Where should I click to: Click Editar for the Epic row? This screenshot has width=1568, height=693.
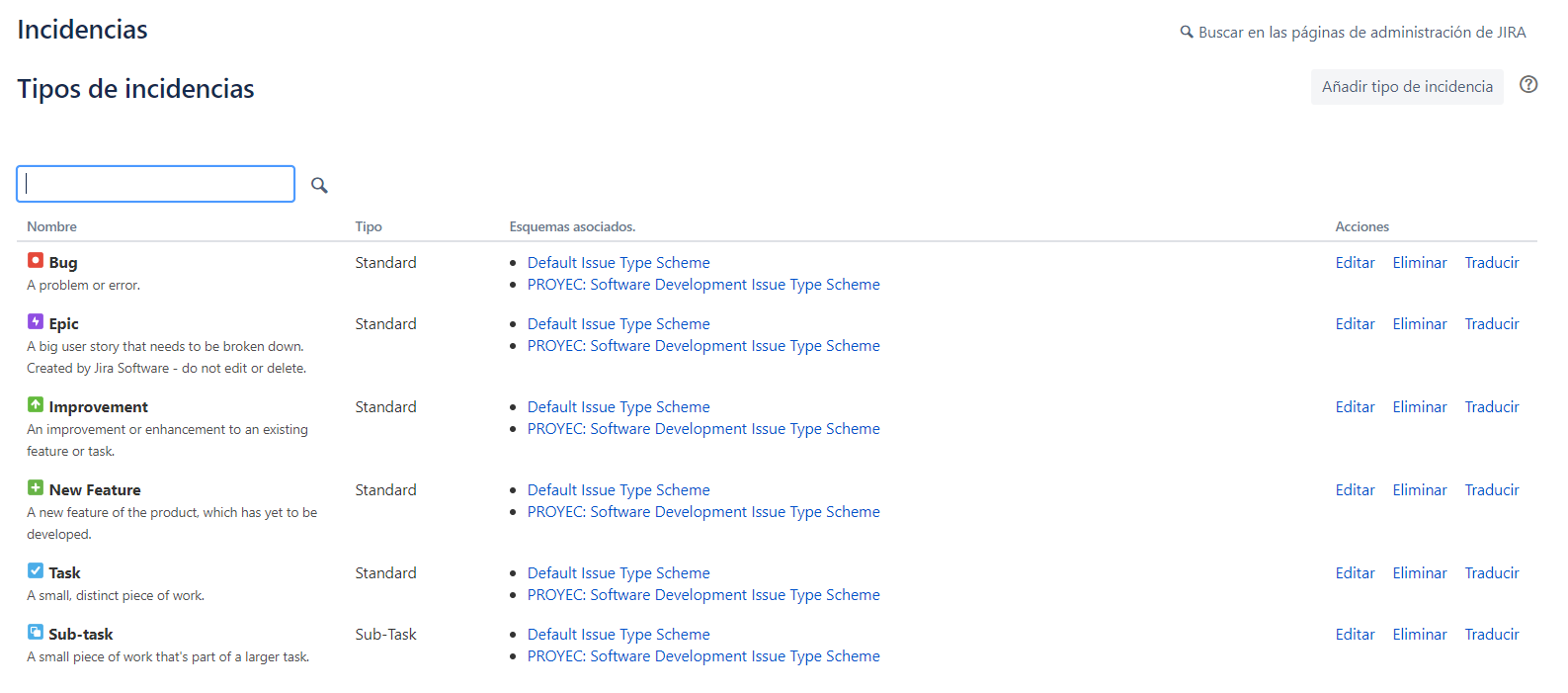pos(1355,324)
